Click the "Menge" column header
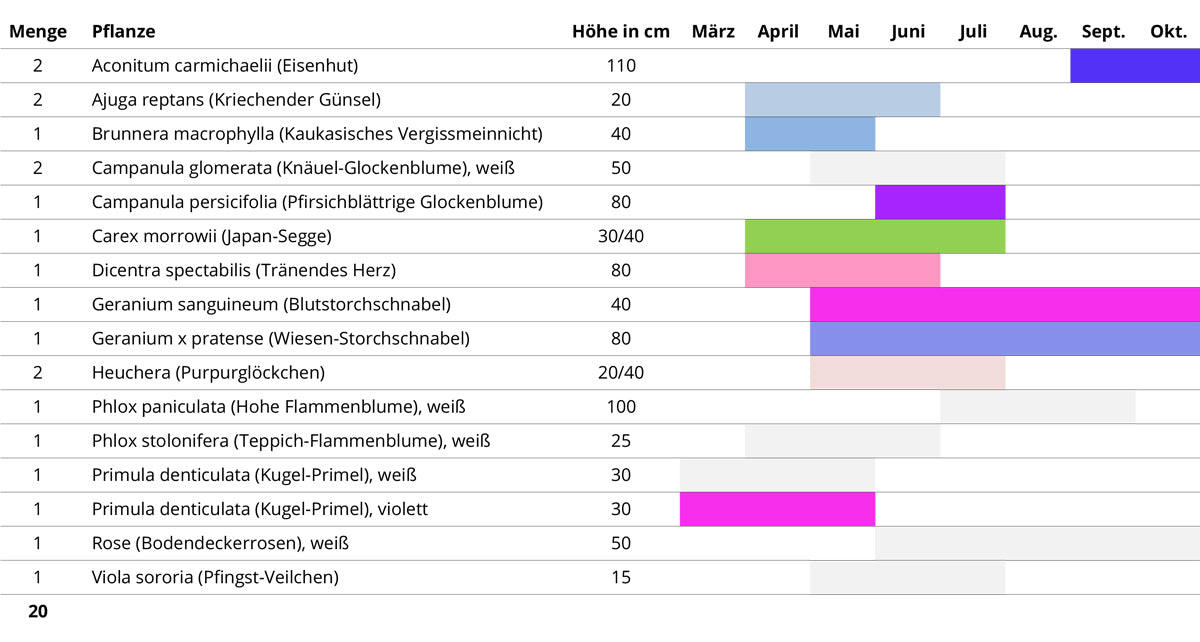Viewport: 1200px width, 642px height. pyautogui.click(x=38, y=31)
